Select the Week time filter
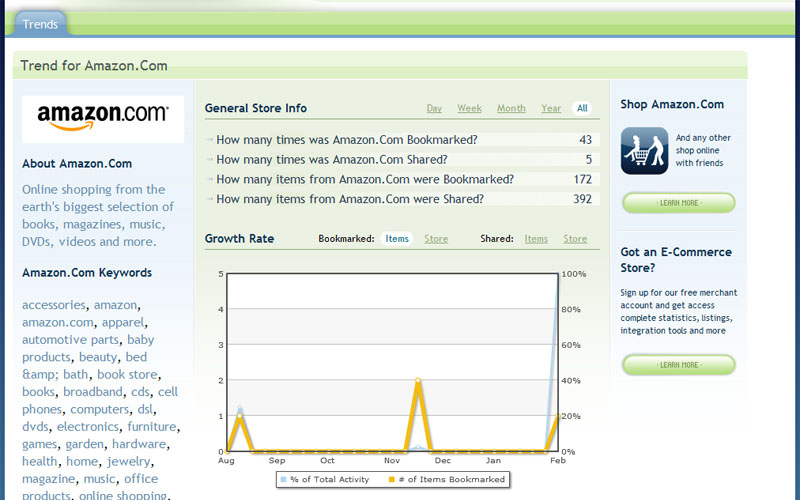Image resolution: width=800 pixels, height=500 pixels. [x=469, y=108]
